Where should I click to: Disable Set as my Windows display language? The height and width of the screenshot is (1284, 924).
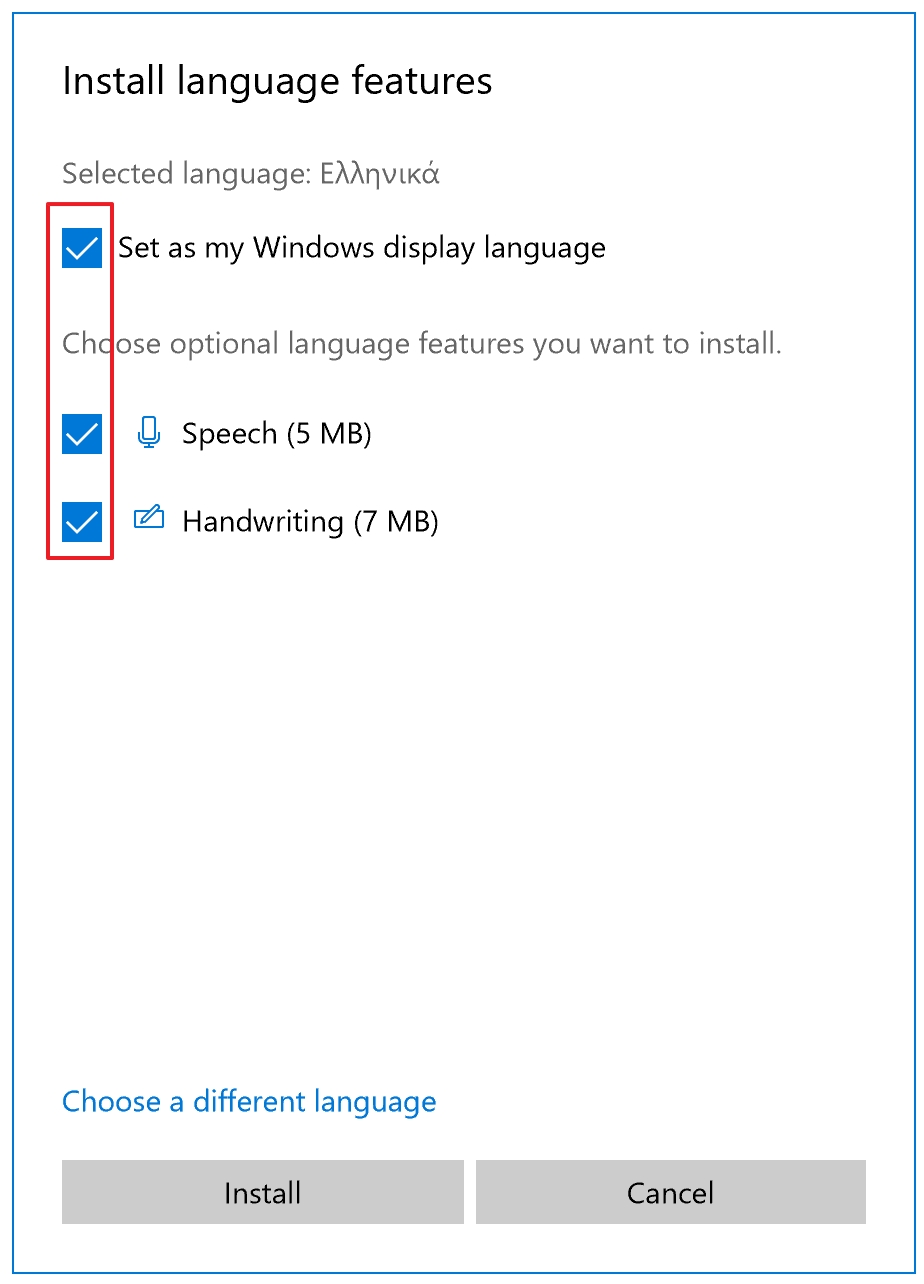click(81, 247)
